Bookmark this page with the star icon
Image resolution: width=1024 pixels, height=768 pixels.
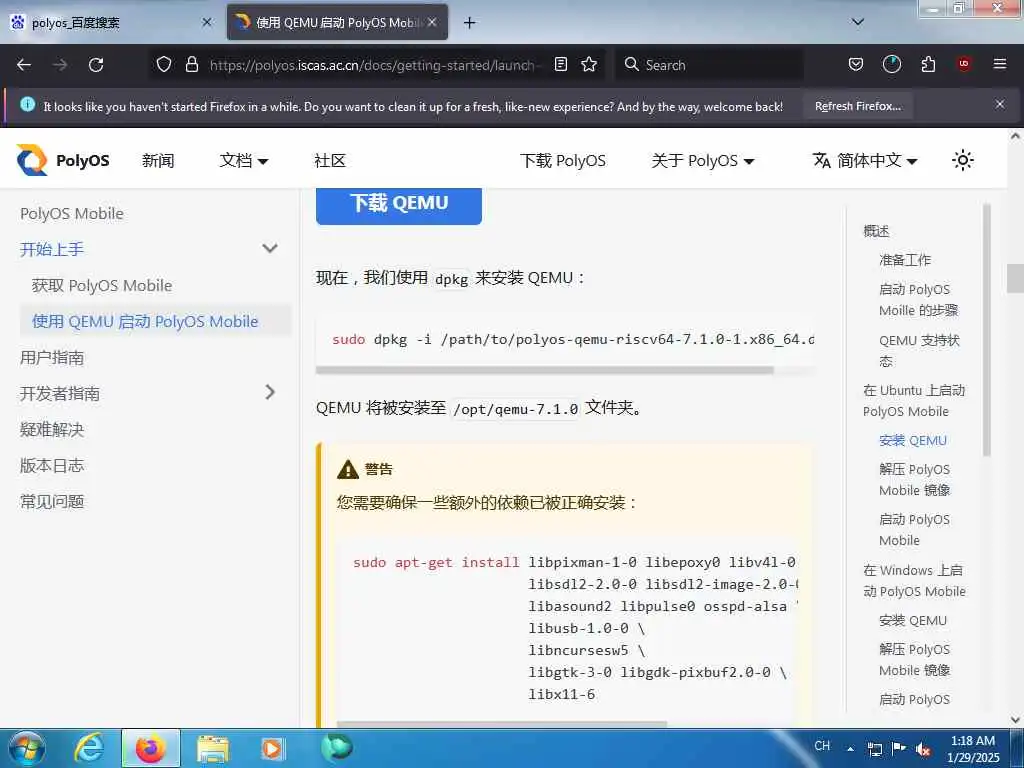[589, 64]
